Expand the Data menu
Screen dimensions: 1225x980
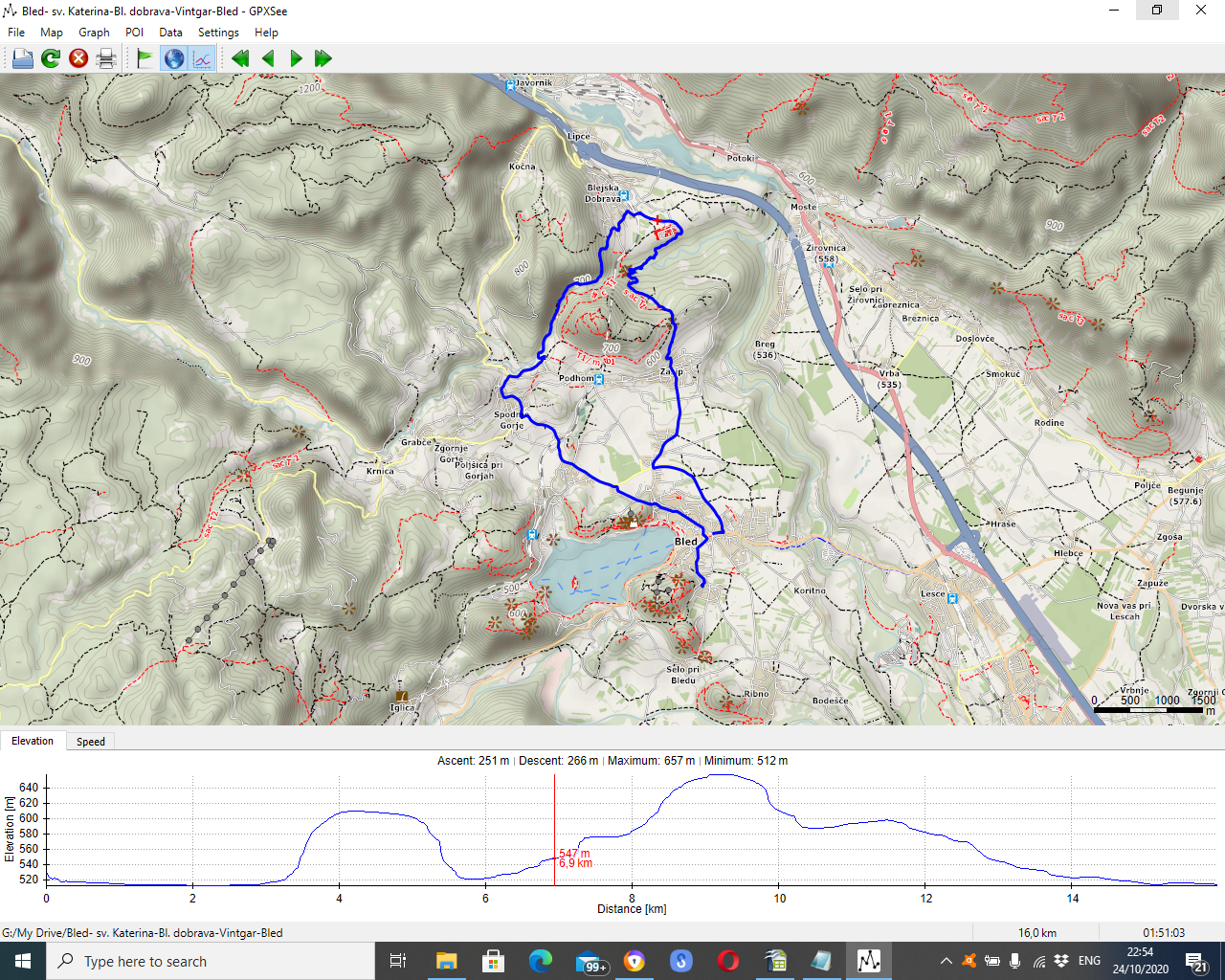pyautogui.click(x=170, y=33)
